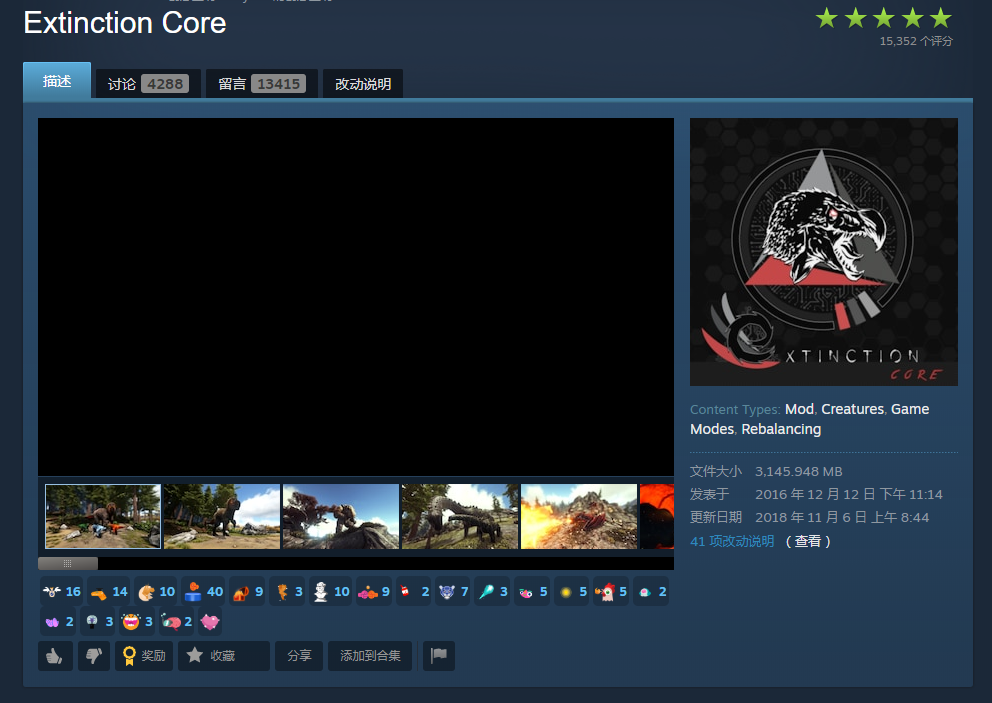Click the award badge showing 40
The width and height of the screenshot is (992, 703).
[204, 591]
